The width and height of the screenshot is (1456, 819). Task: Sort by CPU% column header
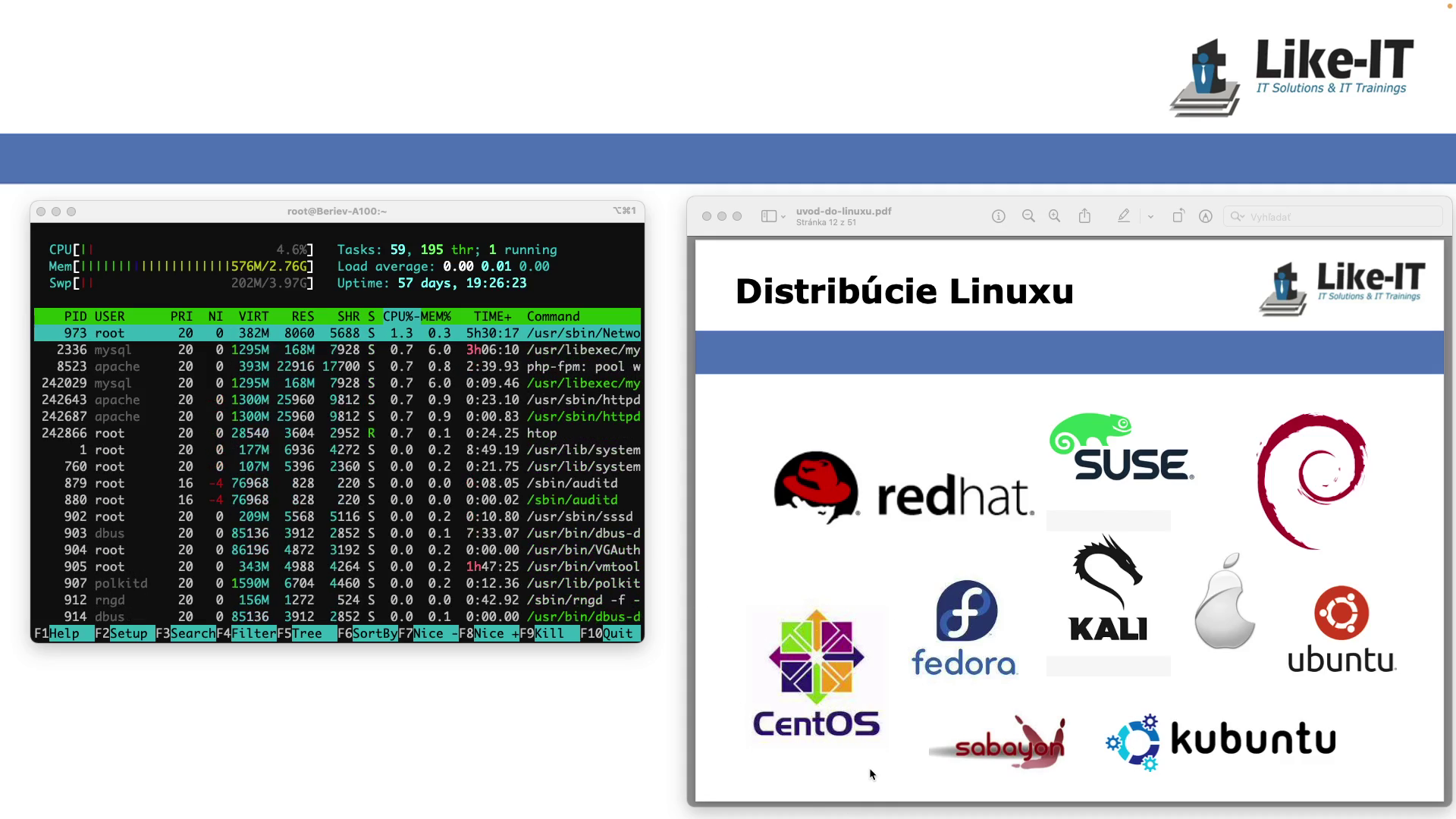pos(398,316)
